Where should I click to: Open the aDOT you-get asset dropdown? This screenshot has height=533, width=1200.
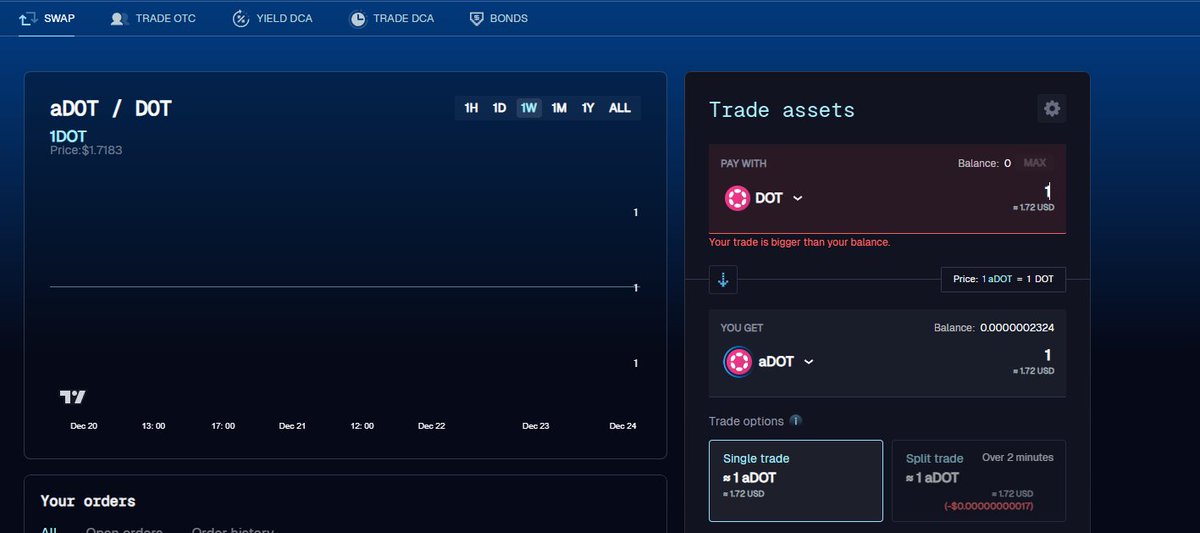click(770, 361)
